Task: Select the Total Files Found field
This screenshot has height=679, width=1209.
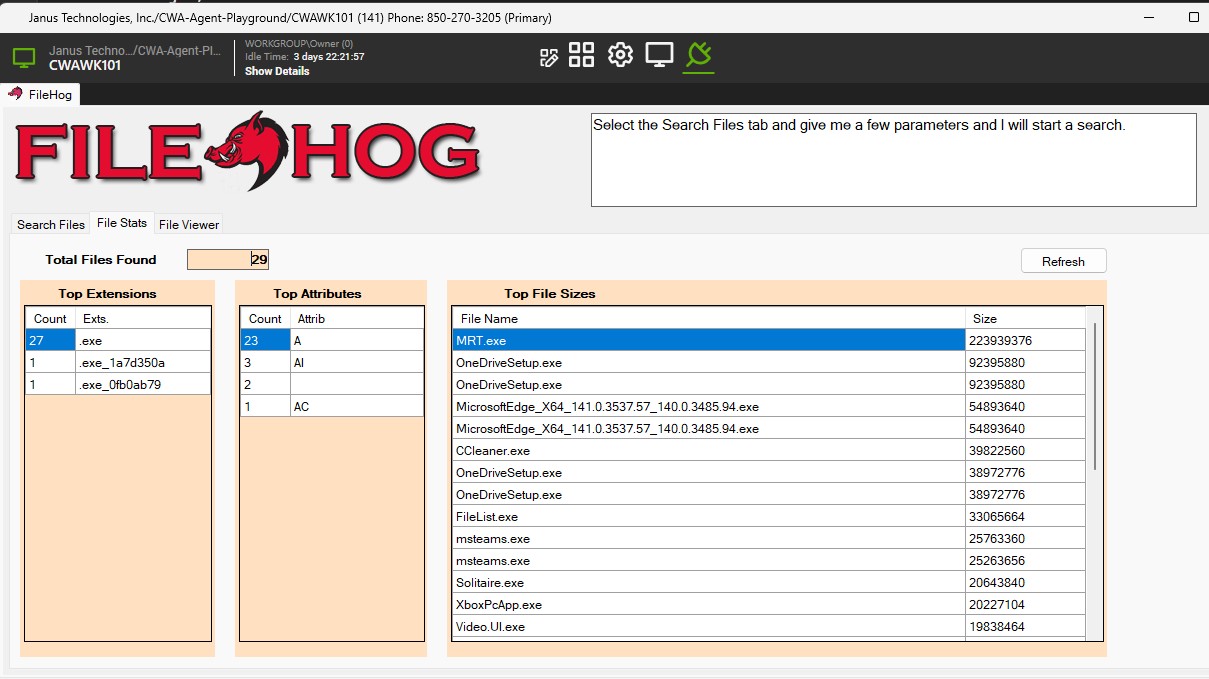Action: (227, 259)
